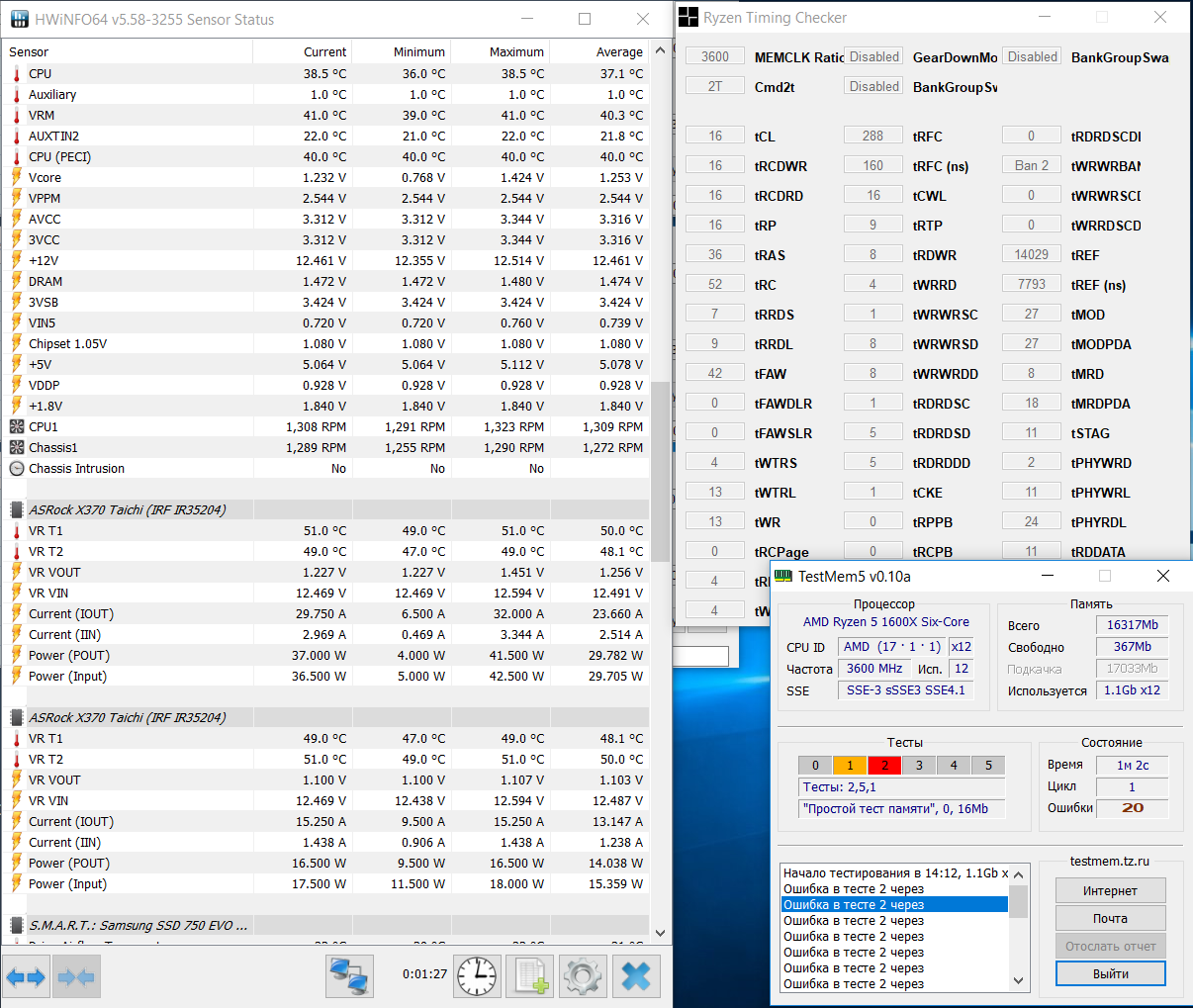Click TestMem5 log scroll up arrow
Screen dimensions: 1193x1008
coord(1019,874)
